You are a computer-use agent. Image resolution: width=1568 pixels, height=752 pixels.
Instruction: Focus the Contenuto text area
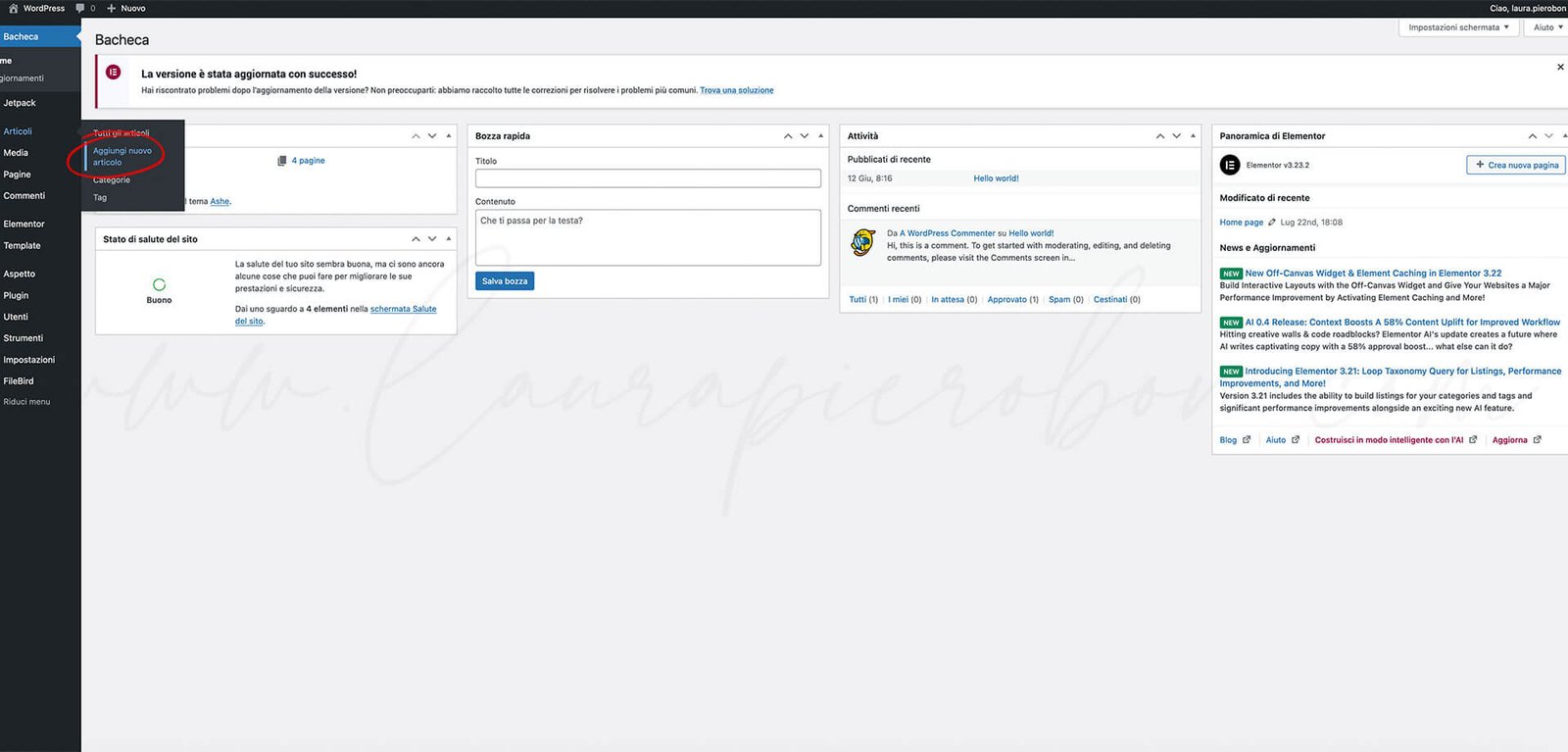pos(648,237)
